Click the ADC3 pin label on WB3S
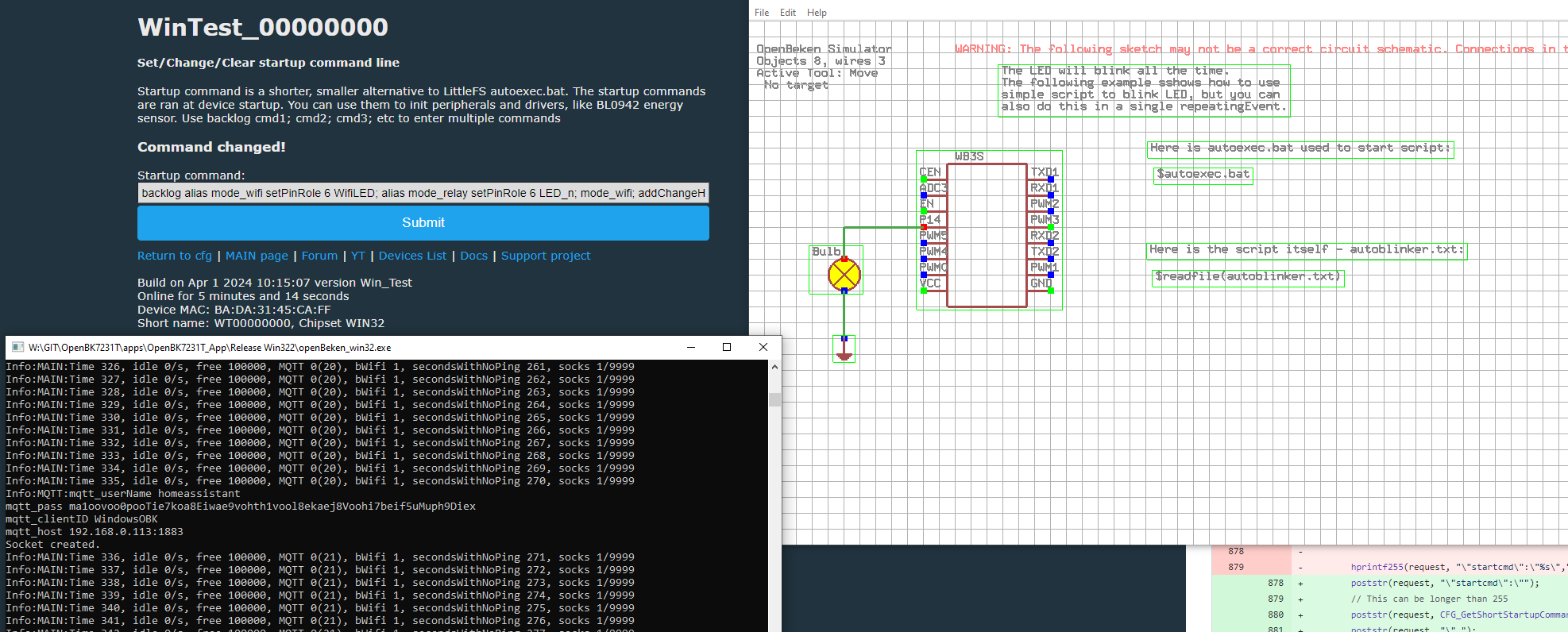The height and width of the screenshot is (632, 1568). pyautogui.click(x=933, y=188)
